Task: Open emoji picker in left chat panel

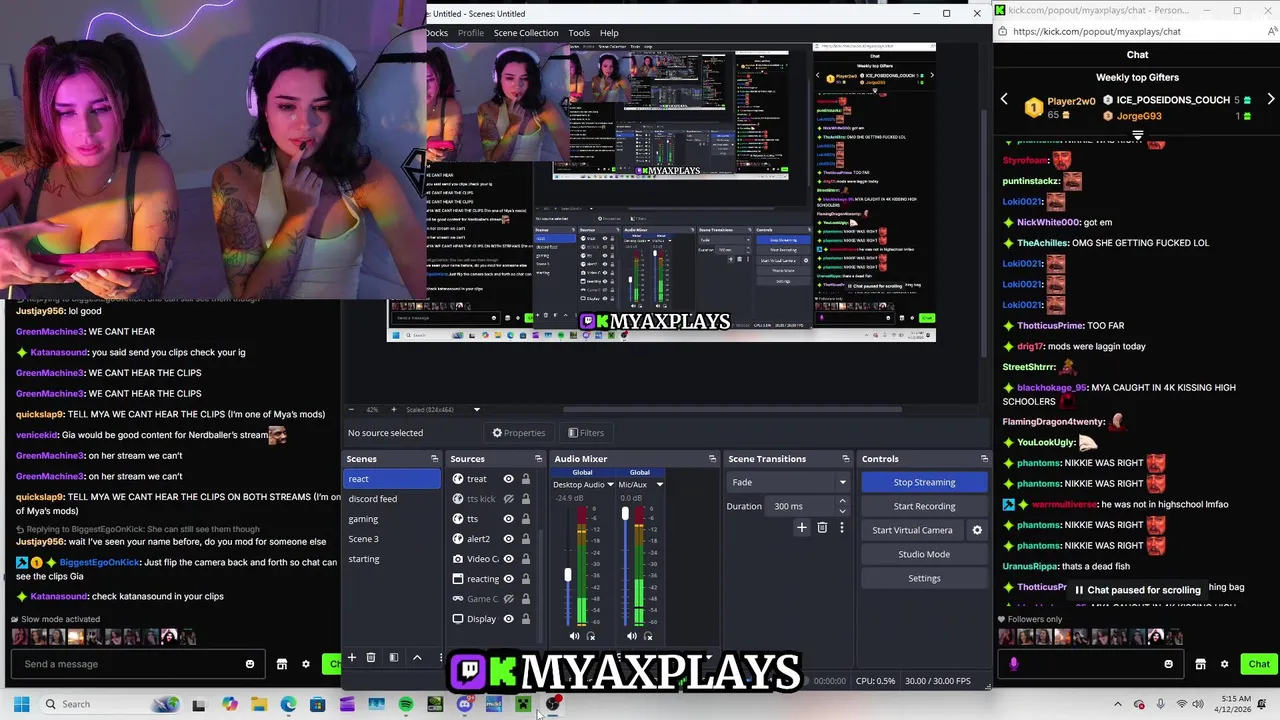Action: tap(250, 664)
